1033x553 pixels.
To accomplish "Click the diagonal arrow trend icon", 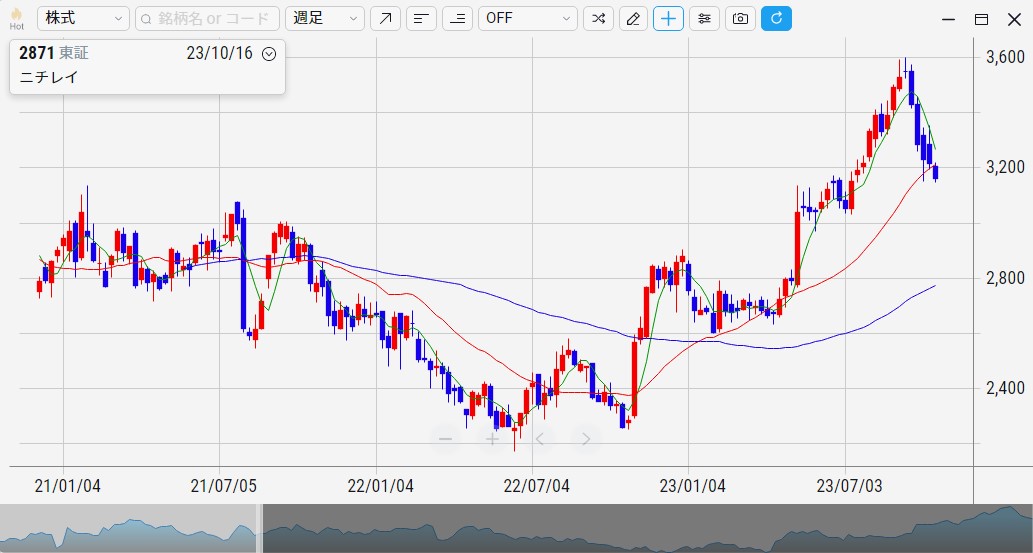I will tap(385, 18).
